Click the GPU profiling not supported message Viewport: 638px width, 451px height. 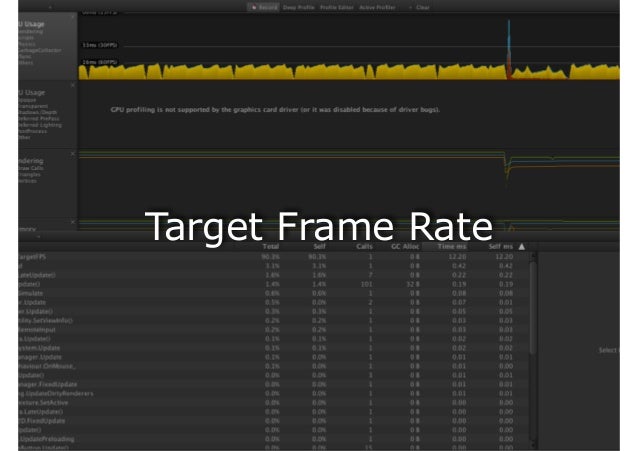(x=275, y=109)
